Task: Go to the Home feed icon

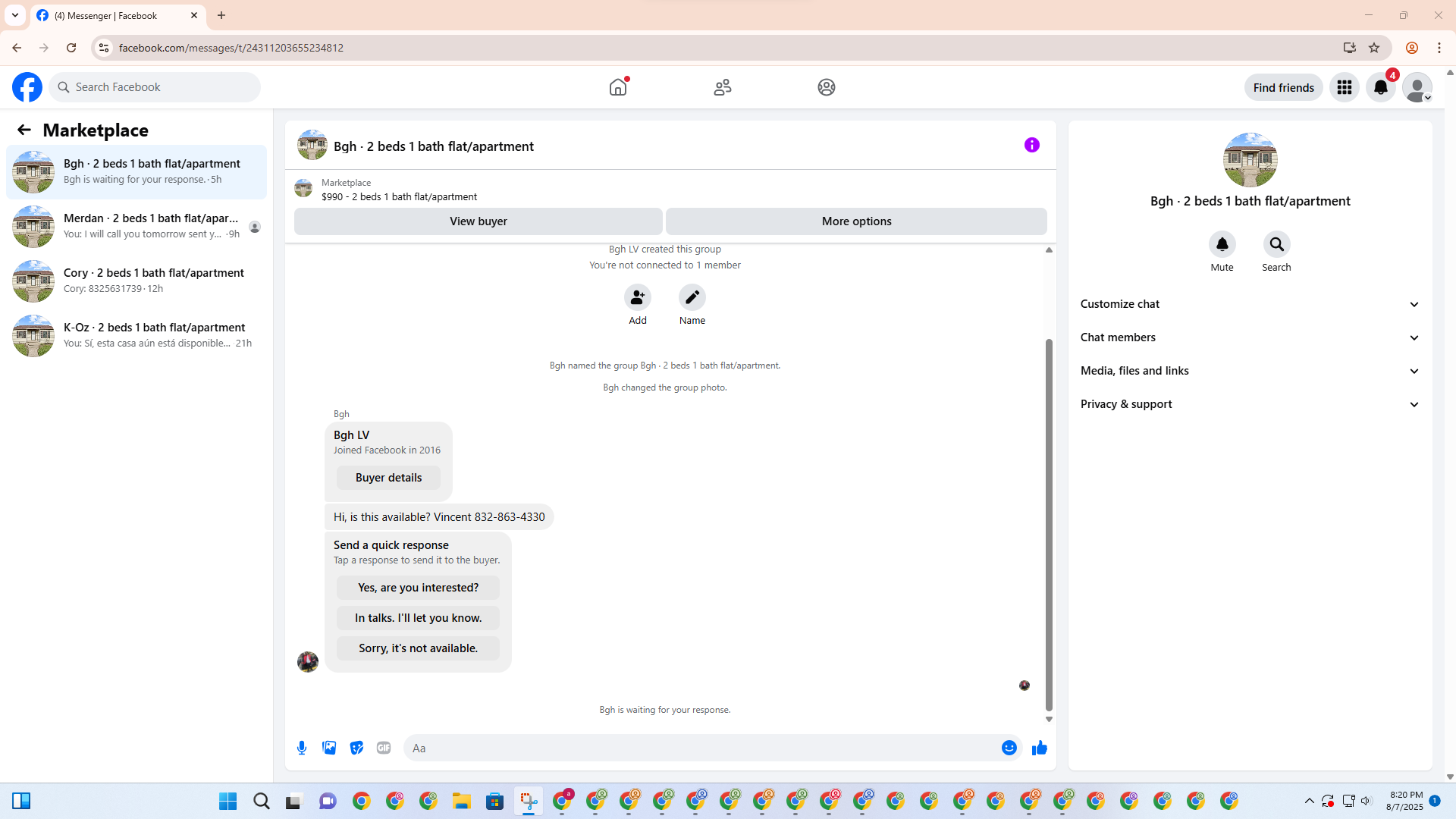Action: [618, 87]
